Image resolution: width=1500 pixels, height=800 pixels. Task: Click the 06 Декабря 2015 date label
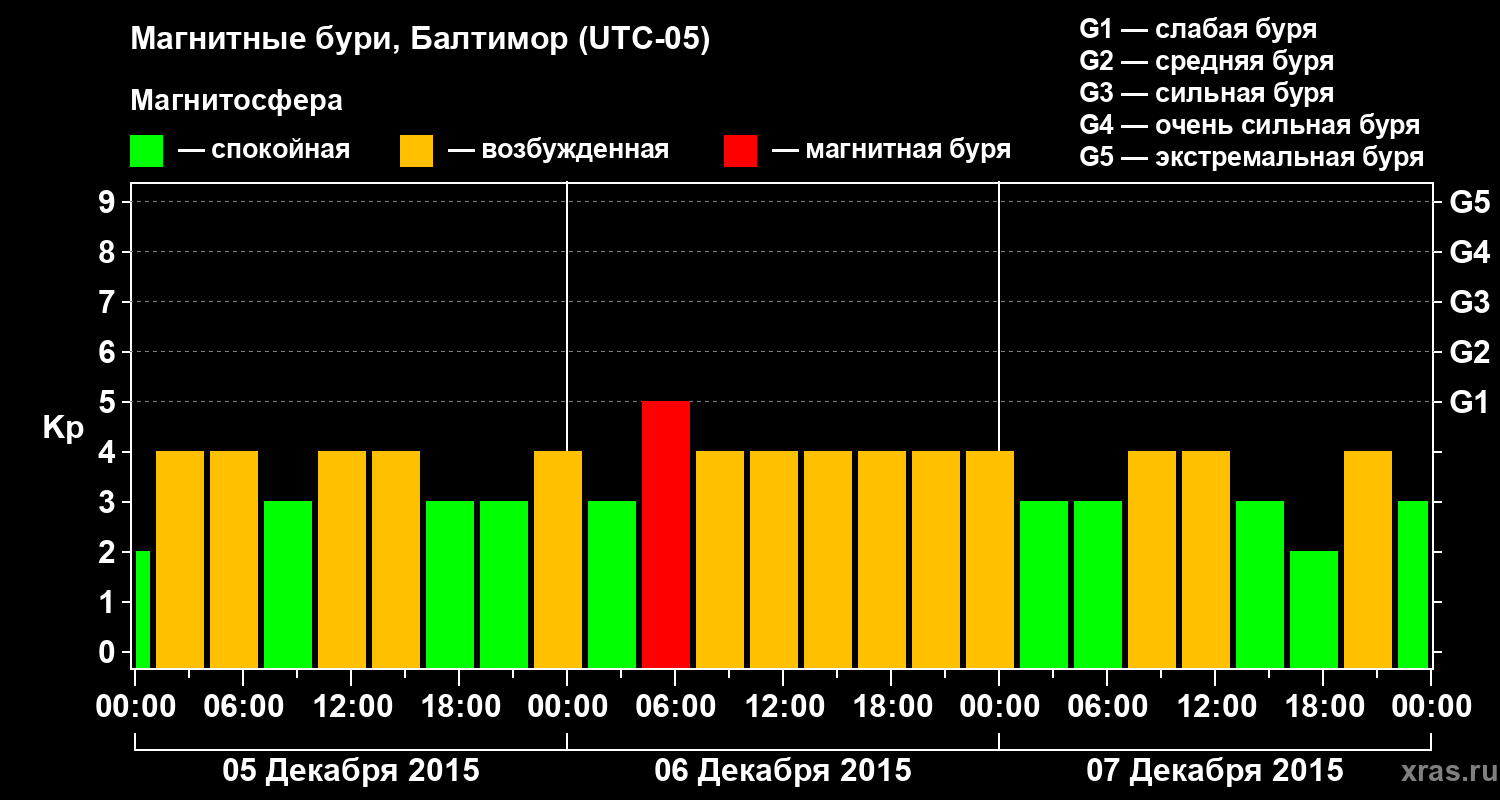783,771
